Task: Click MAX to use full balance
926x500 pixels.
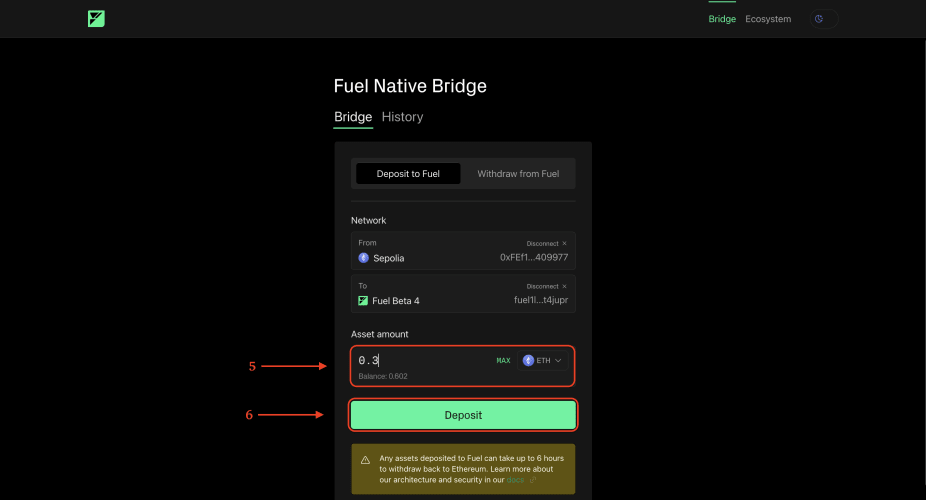Action: (x=503, y=361)
